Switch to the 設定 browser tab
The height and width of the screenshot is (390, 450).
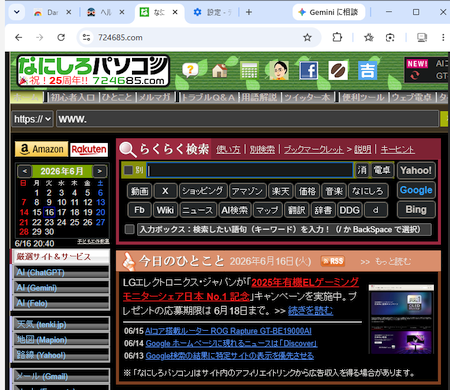[213, 12]
